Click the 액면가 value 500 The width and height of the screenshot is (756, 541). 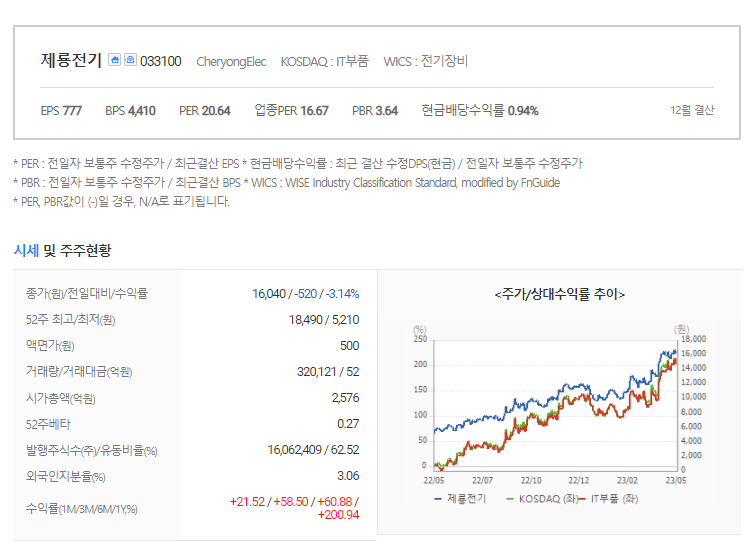pos(350,346)
